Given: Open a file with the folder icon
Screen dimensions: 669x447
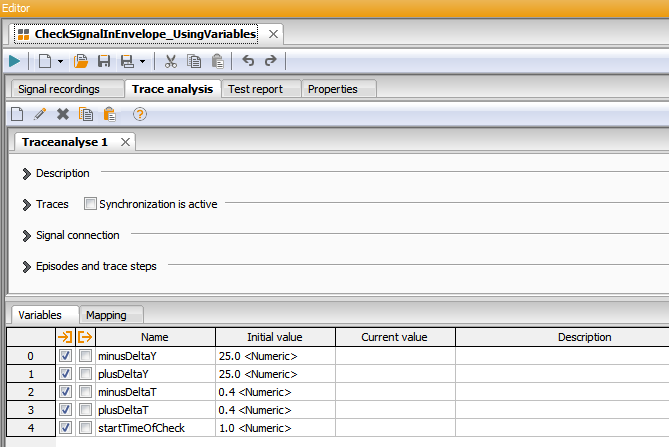Looking at the screenshot, I should [x=81, y=61].
